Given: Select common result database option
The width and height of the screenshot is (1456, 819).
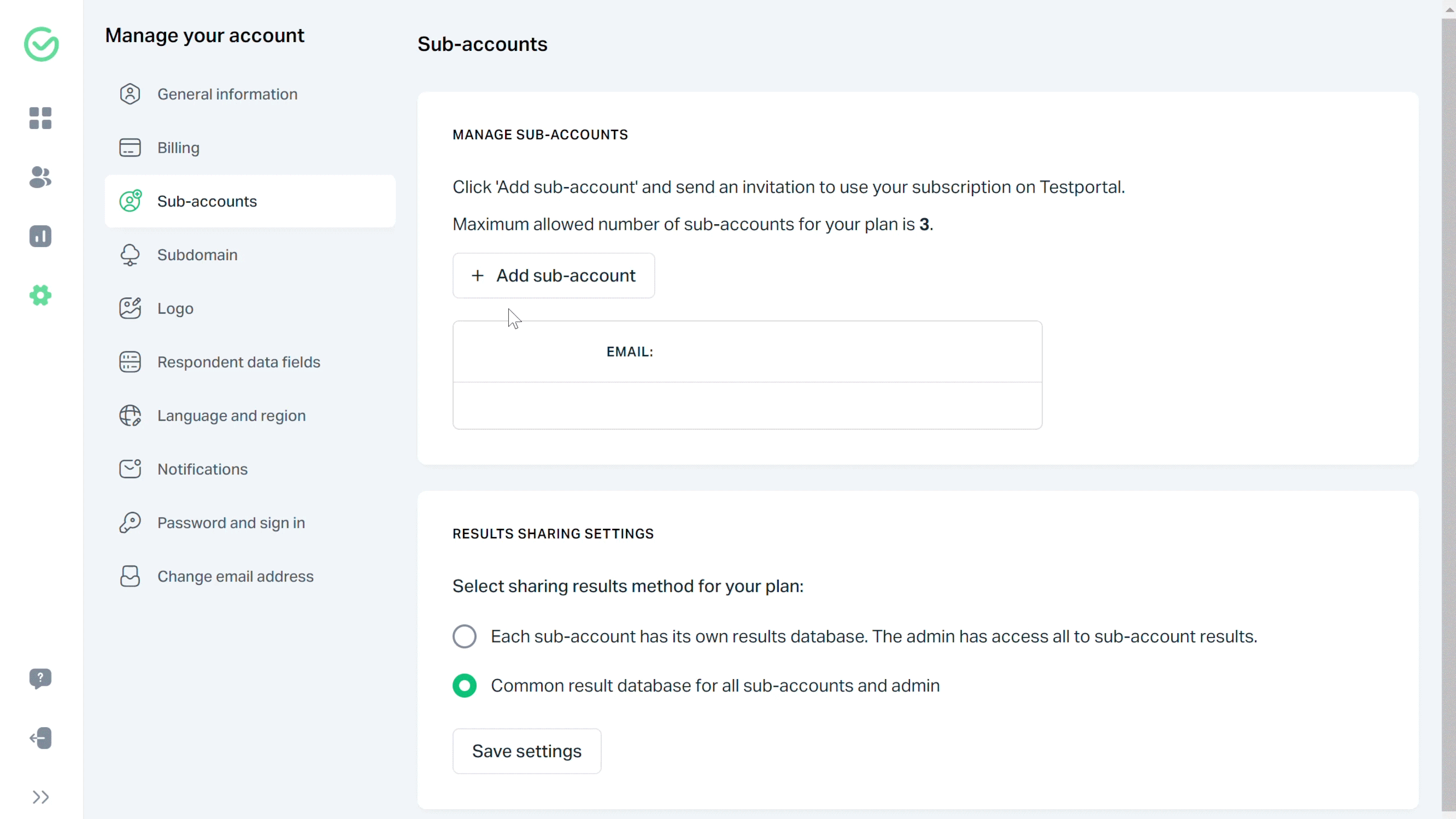Looking at the screenshot, I should (x=464, y=685).
